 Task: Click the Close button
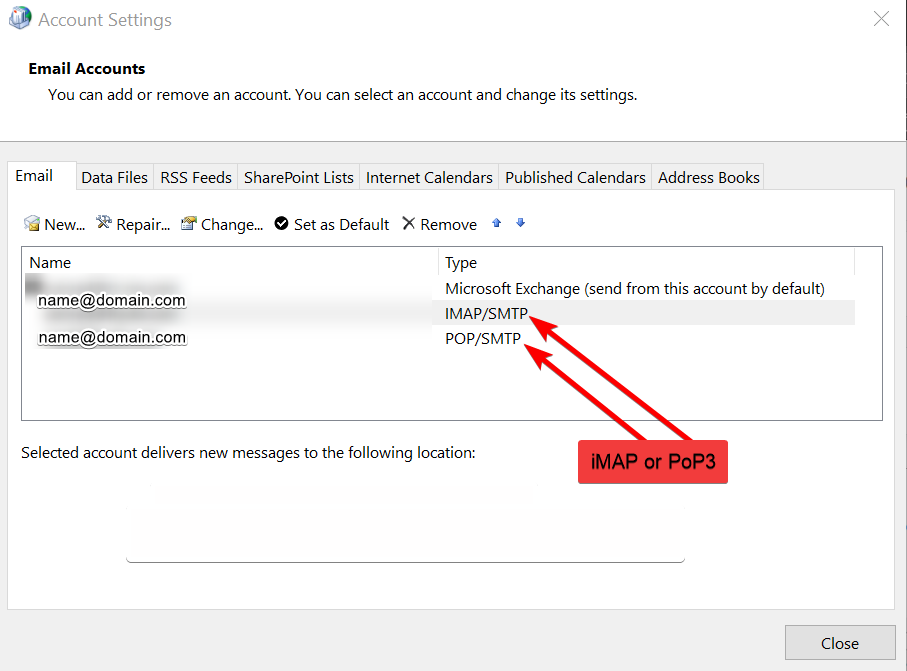click(840, 643)
